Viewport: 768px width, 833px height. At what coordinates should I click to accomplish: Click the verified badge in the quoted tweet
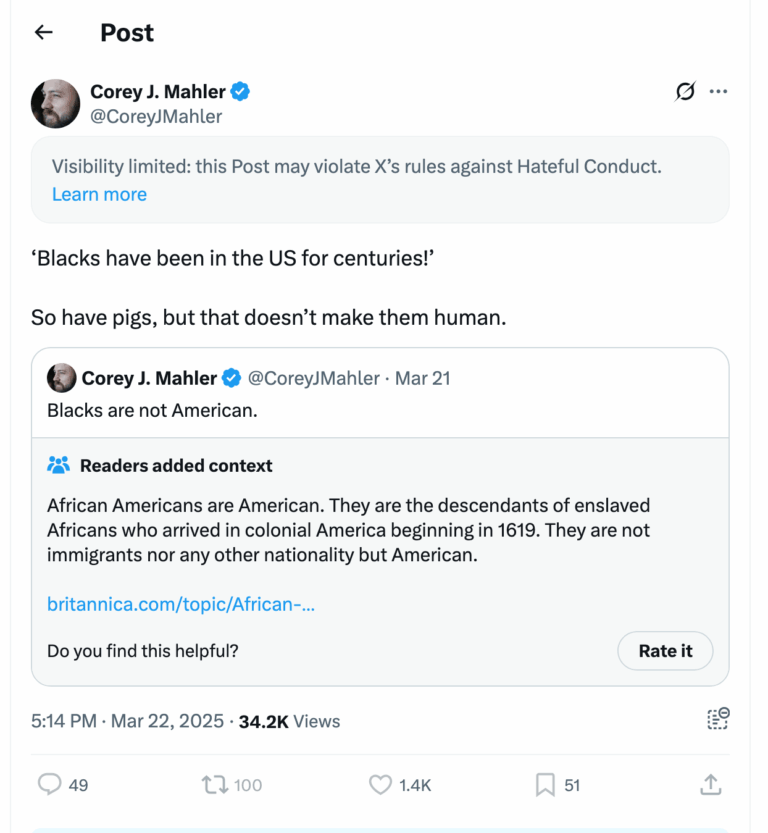230,378
